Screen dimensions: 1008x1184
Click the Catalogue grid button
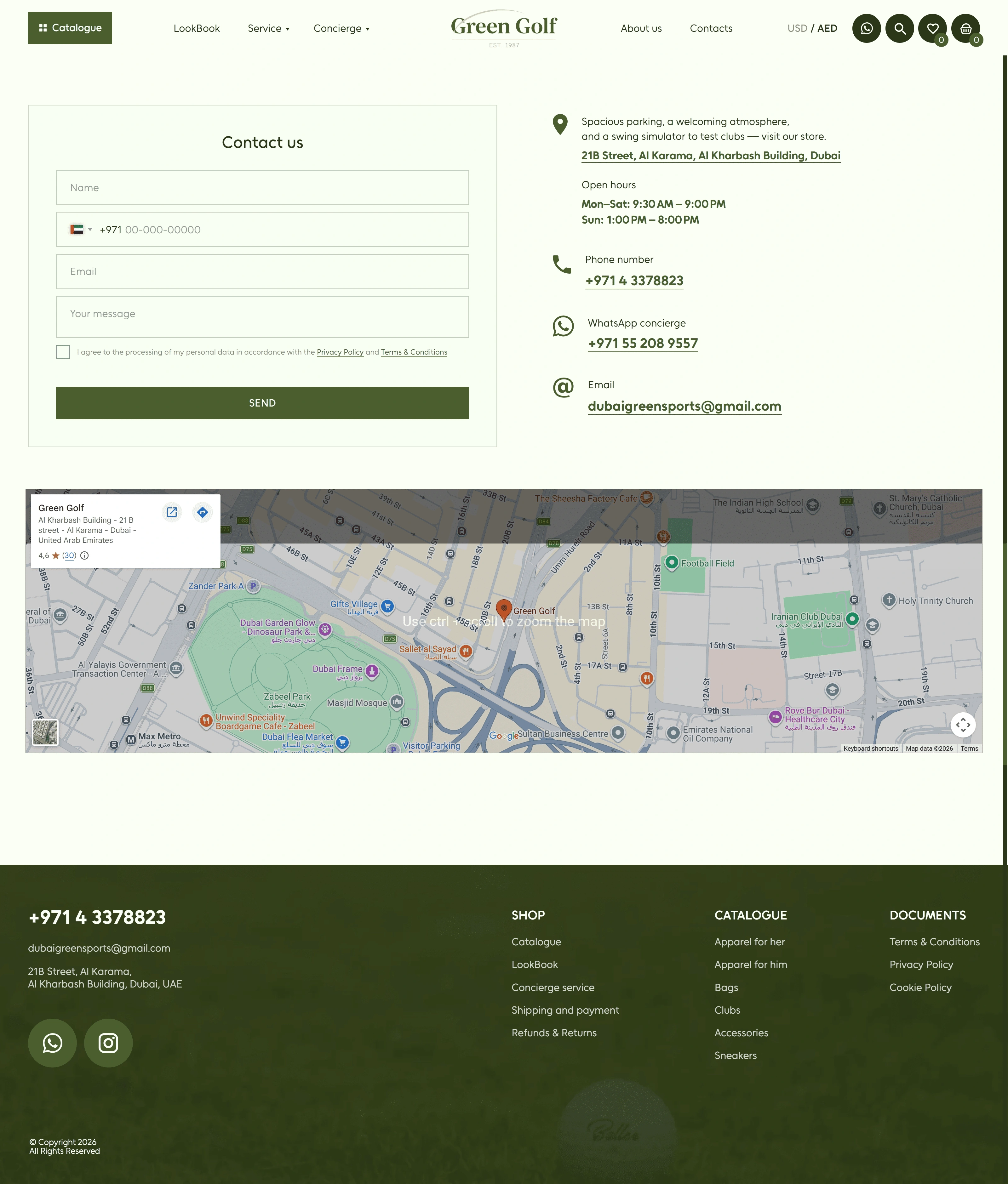point(70,28)
